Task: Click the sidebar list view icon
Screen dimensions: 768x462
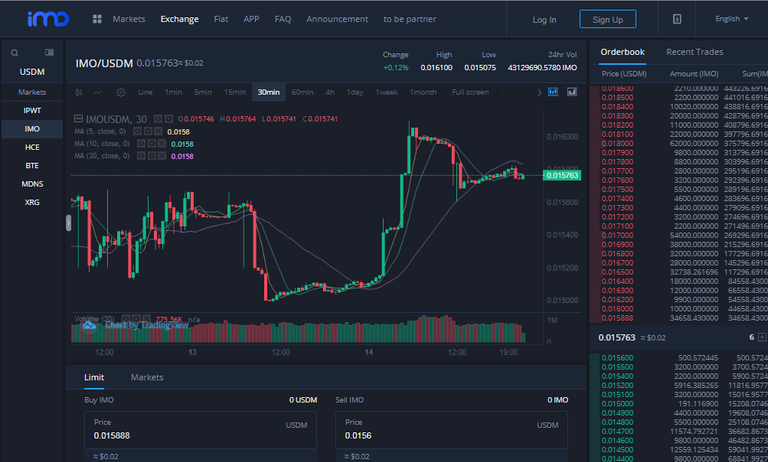Action: (x=49, y=52)
